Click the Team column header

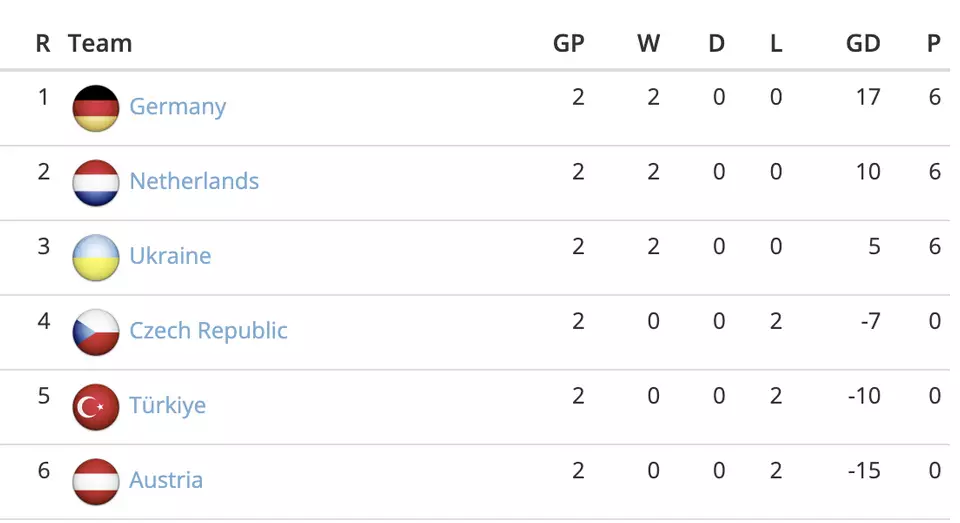pyautogui.click(x=100, y=44)
